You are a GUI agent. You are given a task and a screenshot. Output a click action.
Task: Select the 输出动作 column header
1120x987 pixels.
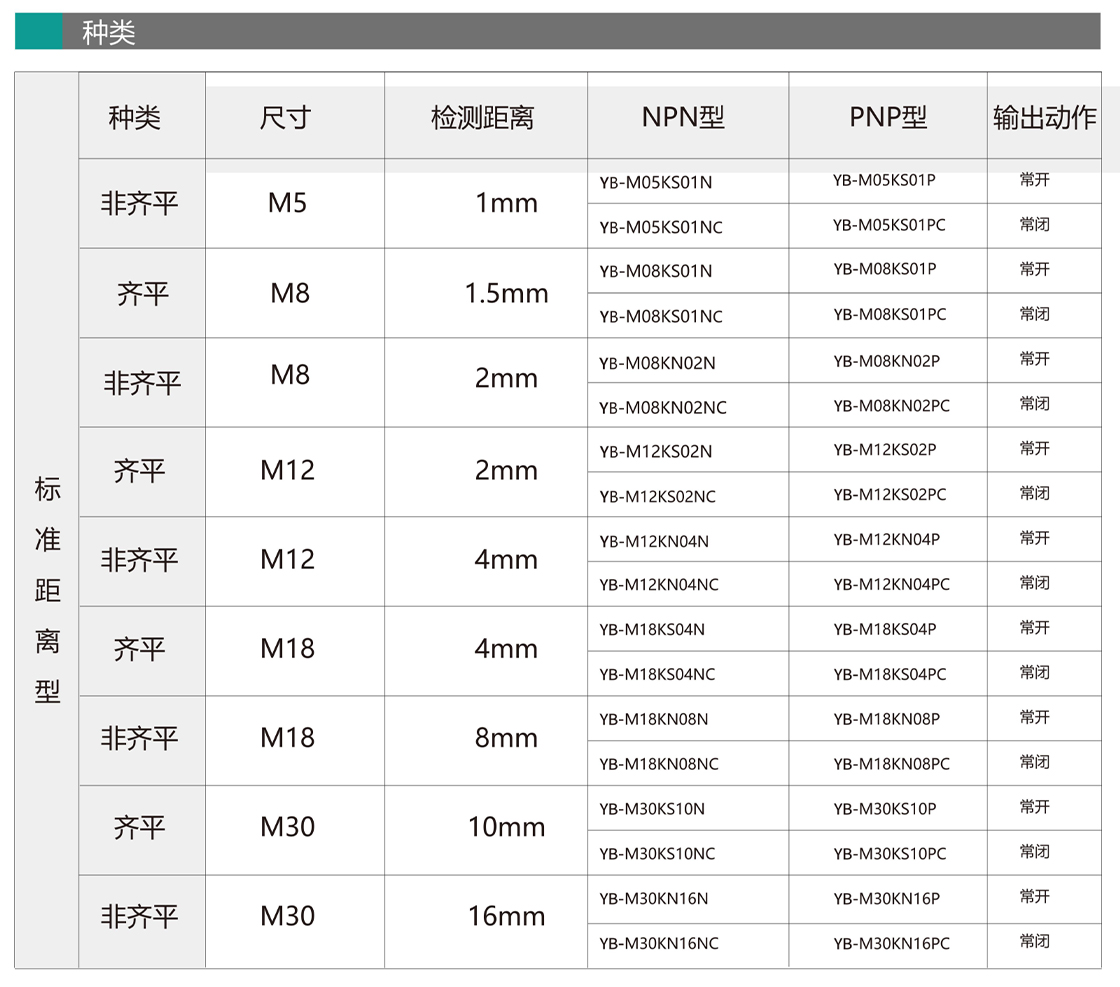(x=1044, y=118)
